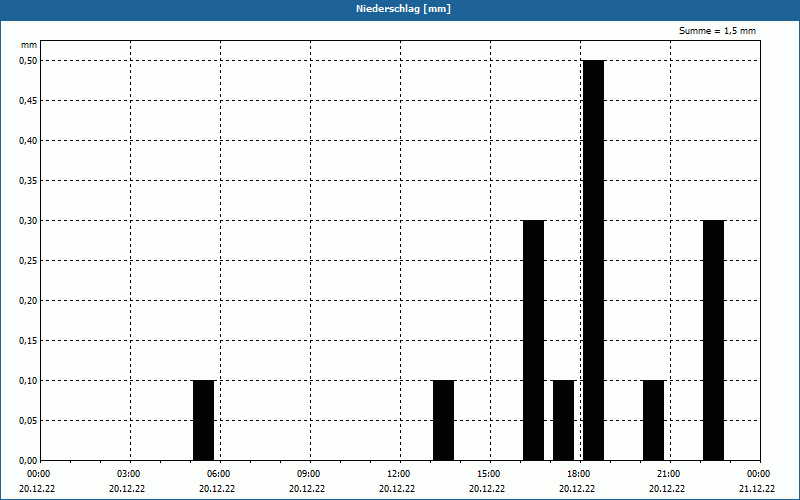Select the 0,10 bar between 12:00 and 15:00

coord(443,420)
